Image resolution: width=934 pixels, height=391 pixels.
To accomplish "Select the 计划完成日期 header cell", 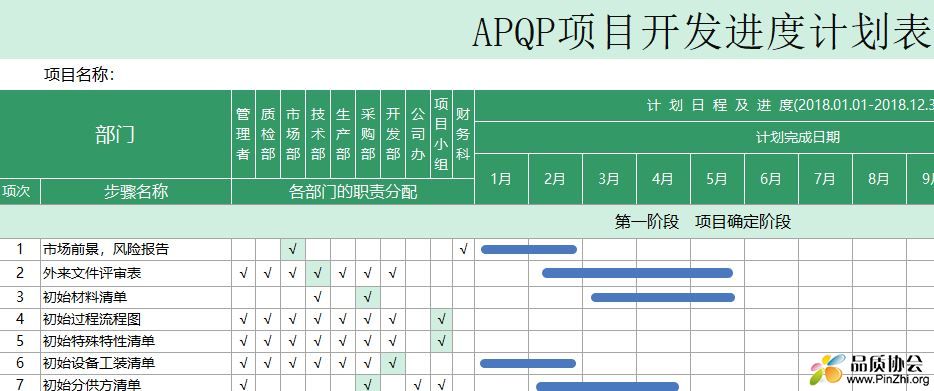I will pos(704,138).
